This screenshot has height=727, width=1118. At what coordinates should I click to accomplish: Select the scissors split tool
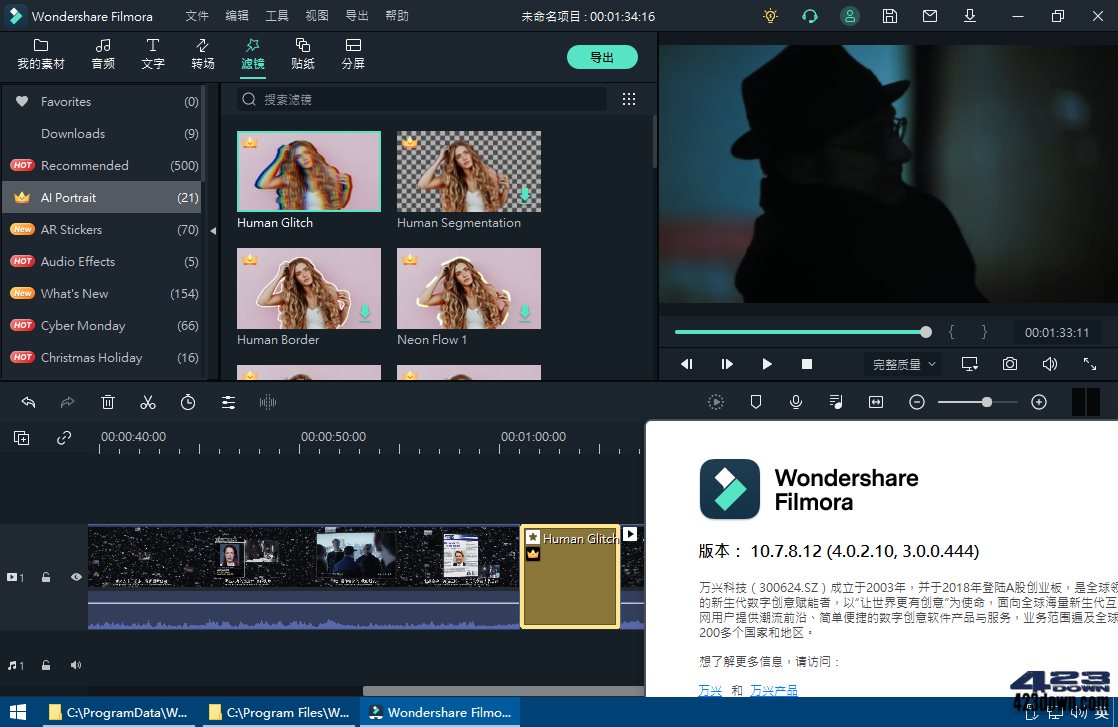pos(147,402)
